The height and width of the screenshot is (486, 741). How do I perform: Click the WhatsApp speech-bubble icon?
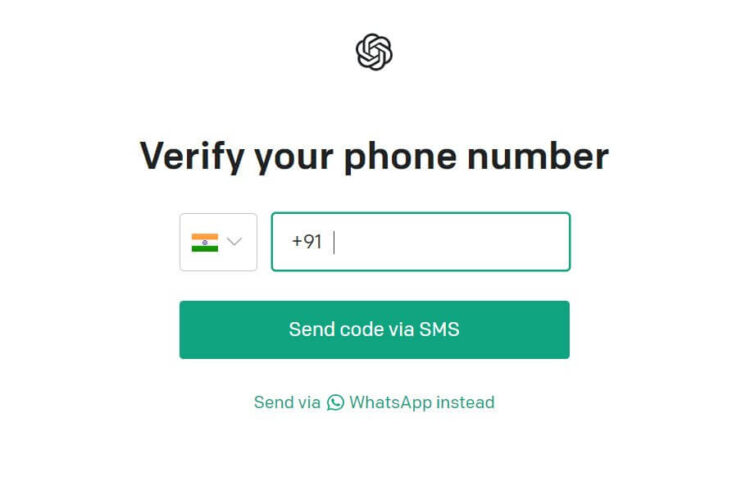pyautogui.click(x=336, y=403)
